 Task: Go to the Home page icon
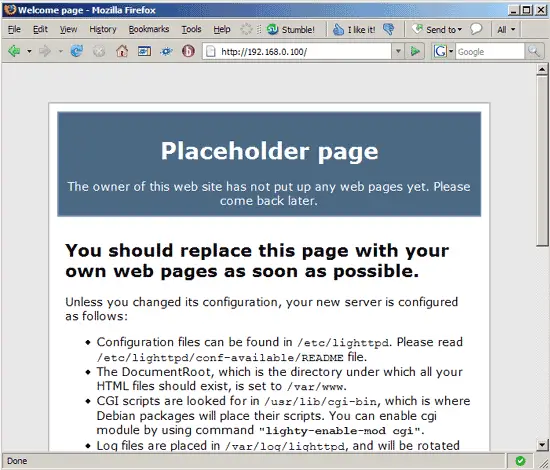click(x=122, y=51)
